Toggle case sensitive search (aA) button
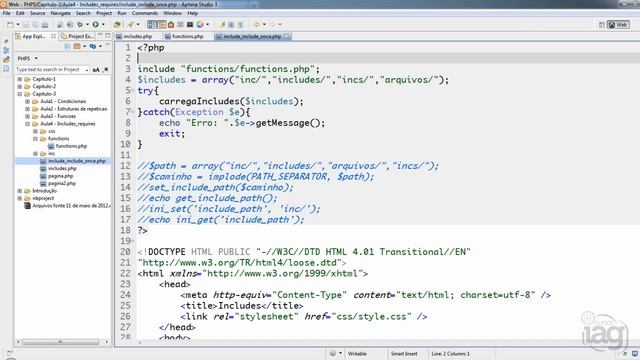This screenshot has height=360, width=640. point(96,70)
